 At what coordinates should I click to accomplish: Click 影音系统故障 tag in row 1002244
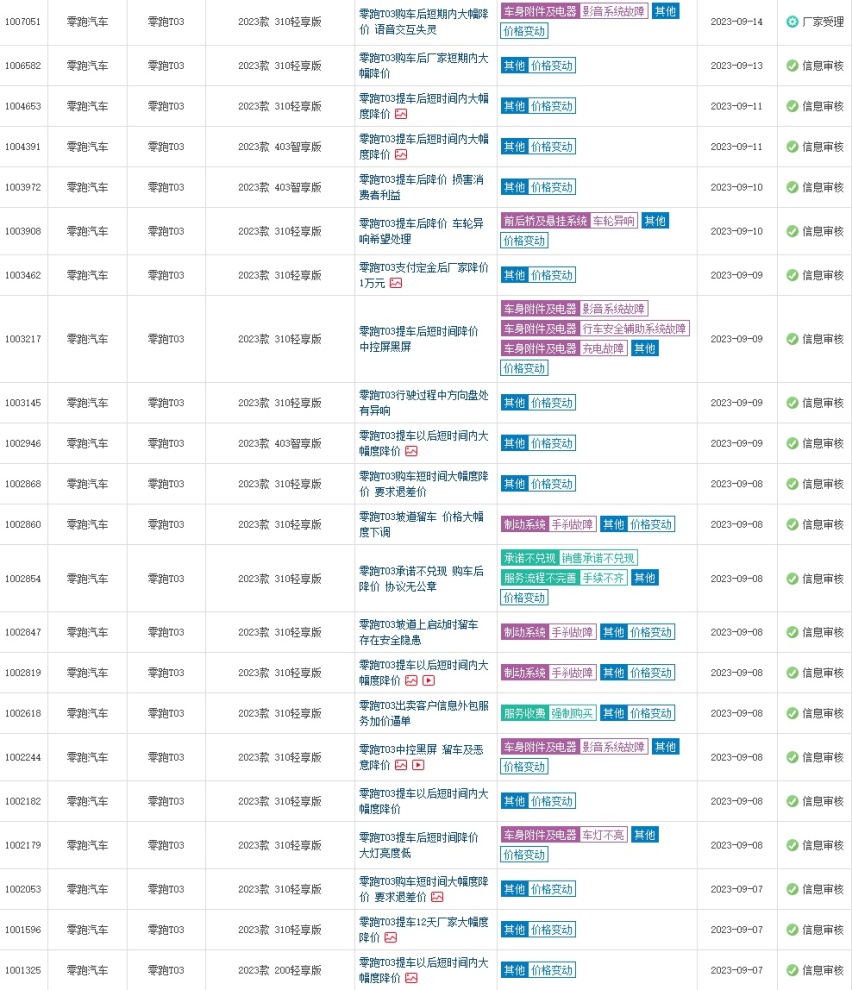pyautogui.click(x=613, y=747)
